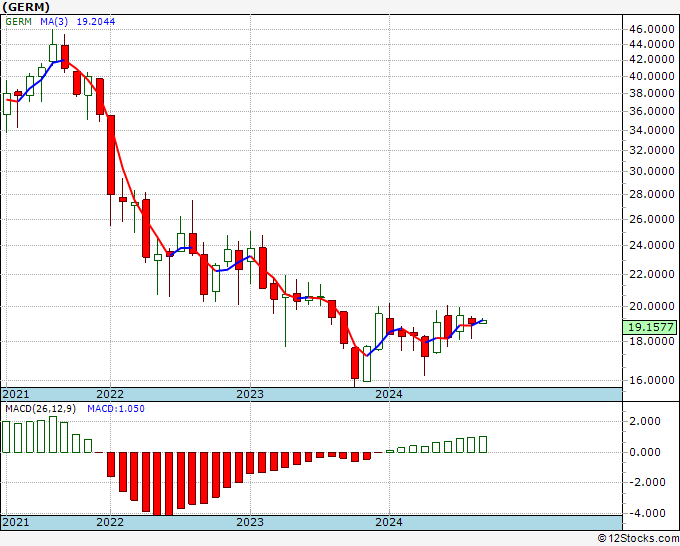The image size is (680, 546).
Task: Click the 42.0000 price axis label
Action: coord(651,59)
